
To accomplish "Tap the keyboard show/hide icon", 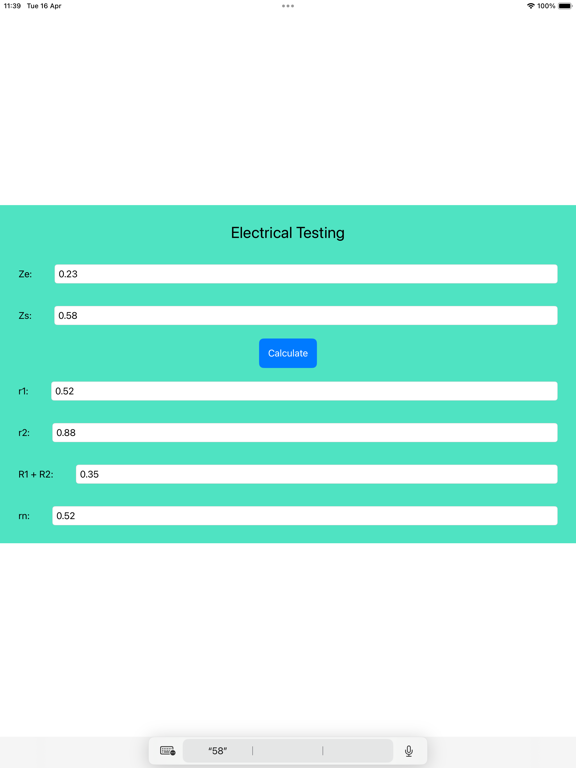I will (x=168, y=750).
